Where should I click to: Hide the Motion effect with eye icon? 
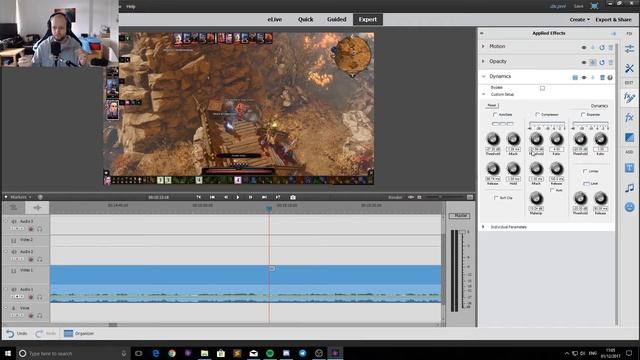[584, 47]
